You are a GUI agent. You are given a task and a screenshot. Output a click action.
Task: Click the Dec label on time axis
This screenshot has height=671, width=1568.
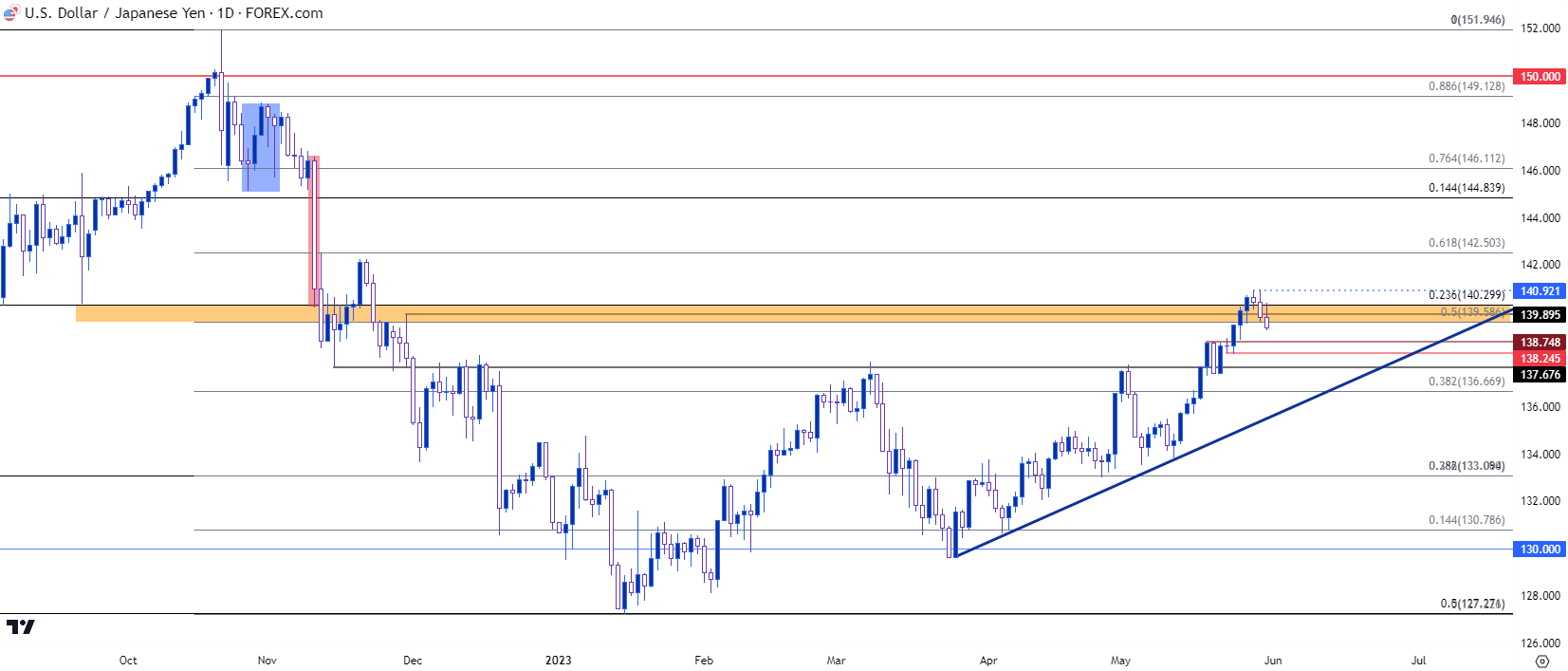[x=413, y=661]
